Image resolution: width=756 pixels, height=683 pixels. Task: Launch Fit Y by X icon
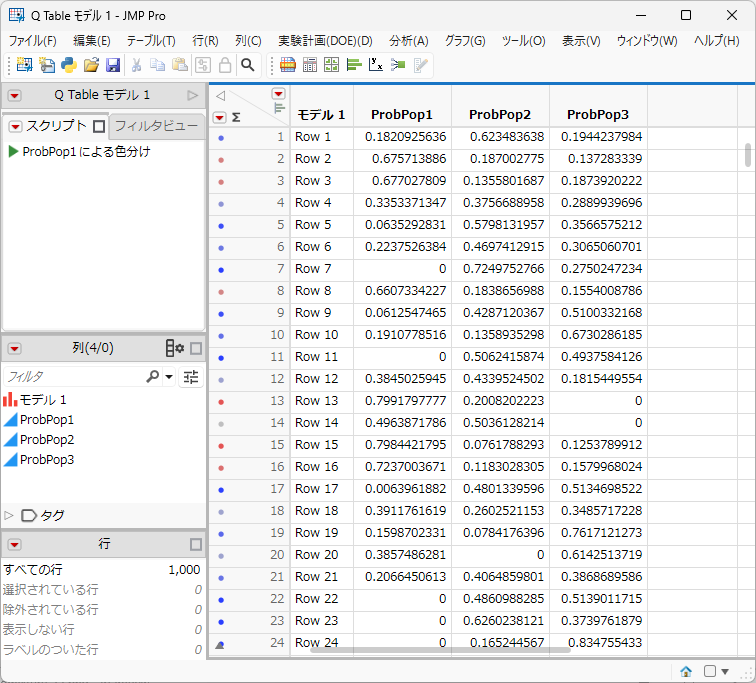(376, 65)
